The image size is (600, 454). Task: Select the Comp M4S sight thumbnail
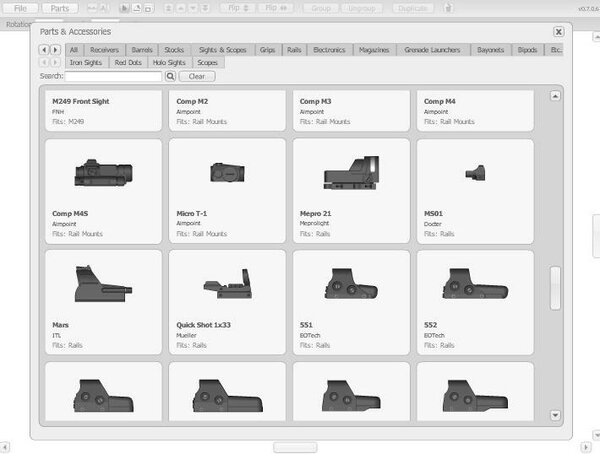pos(103,173)
